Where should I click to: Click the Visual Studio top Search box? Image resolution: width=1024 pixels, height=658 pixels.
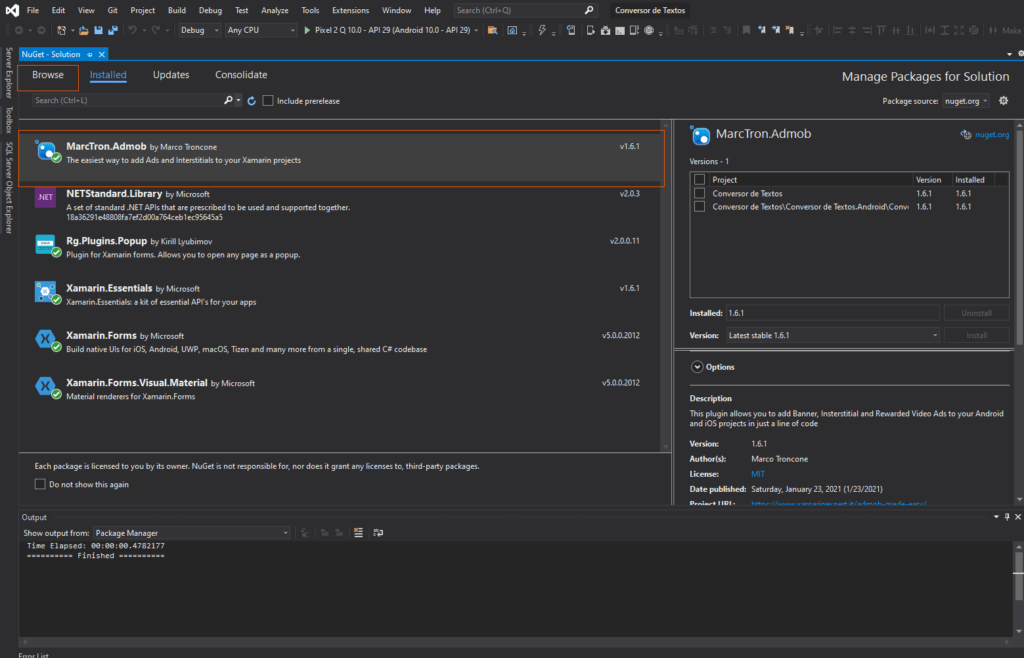coord(526,10)
